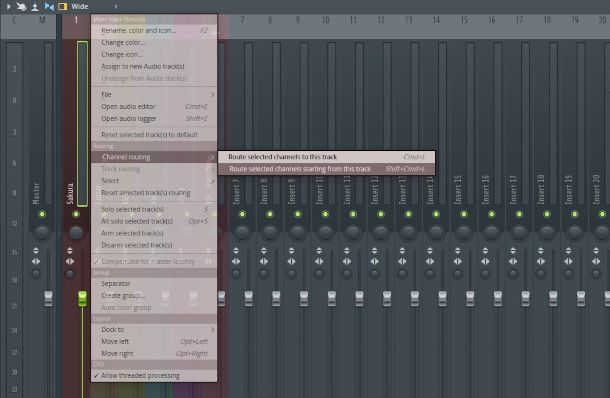The width and height of the screenshot is (610, 398).
Task: Click stereo separation knob on Master track
Action: pos(36,274)
